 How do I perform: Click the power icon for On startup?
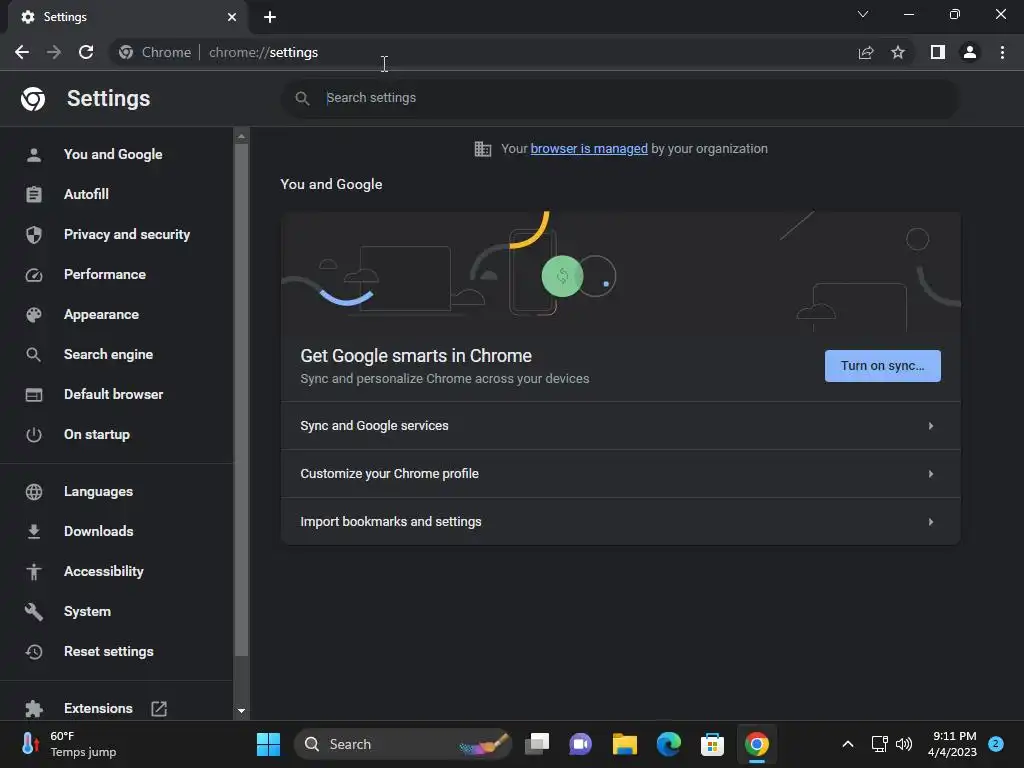pos(34,435)
